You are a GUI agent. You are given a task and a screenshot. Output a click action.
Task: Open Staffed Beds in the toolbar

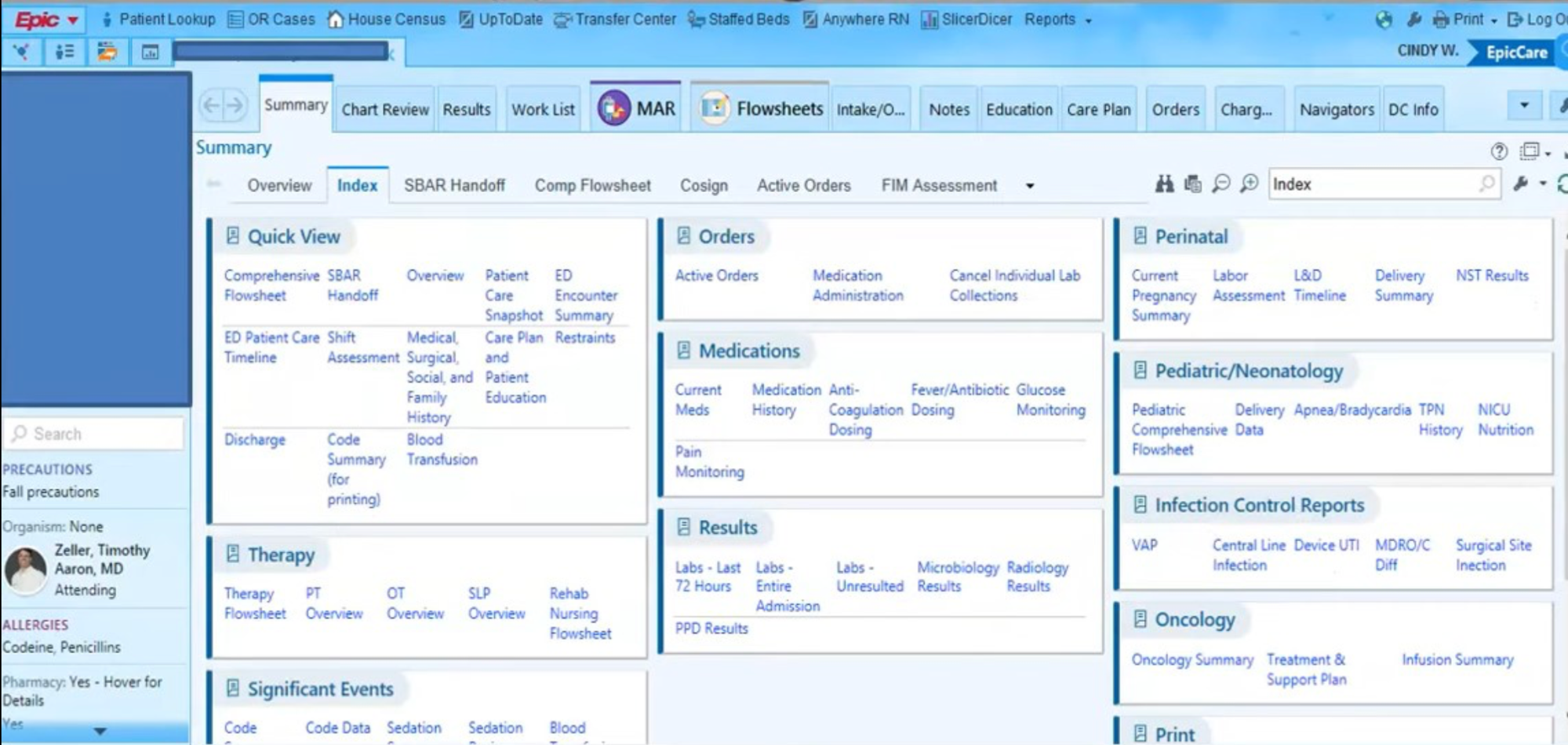[739, 19]
